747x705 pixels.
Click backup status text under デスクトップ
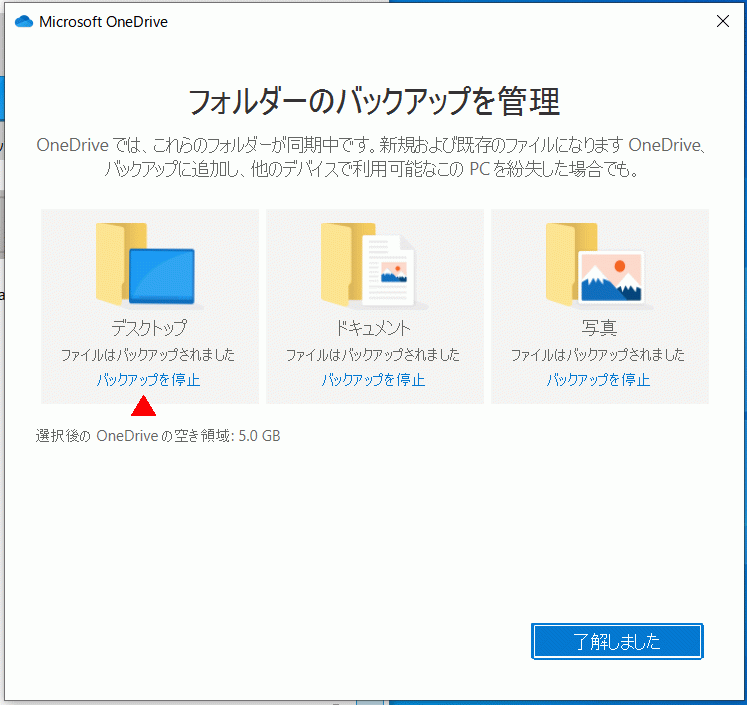click(x=148, y=354)
